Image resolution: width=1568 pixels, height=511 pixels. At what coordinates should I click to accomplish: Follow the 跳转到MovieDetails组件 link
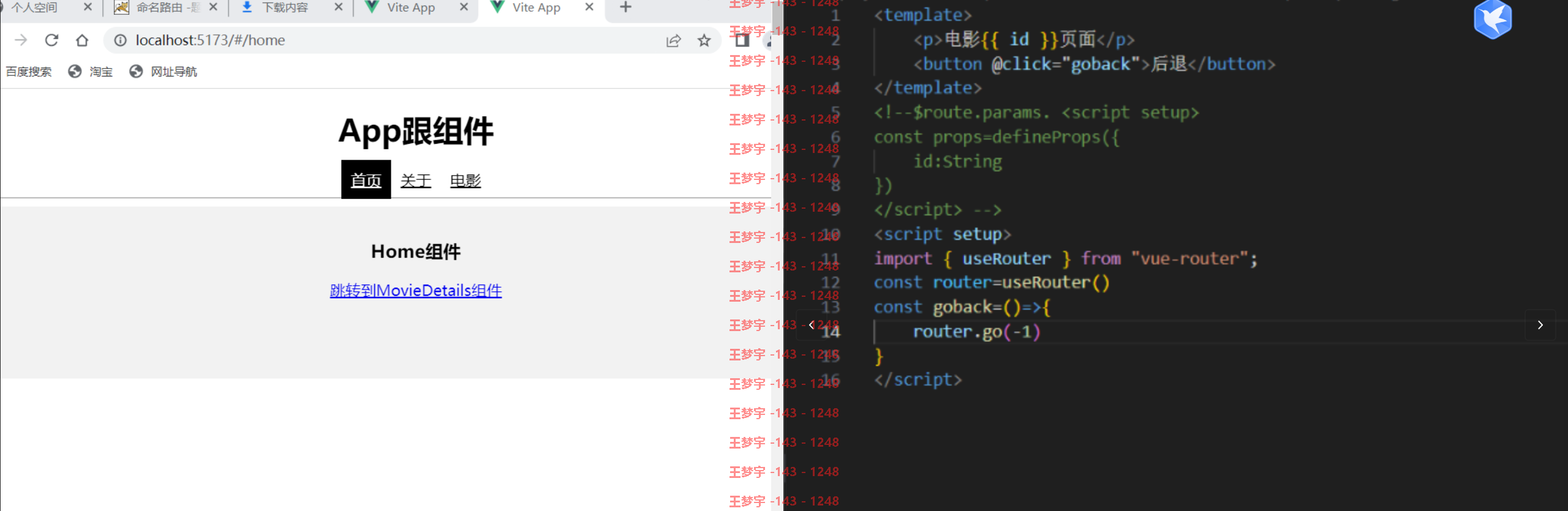point(416,290)
